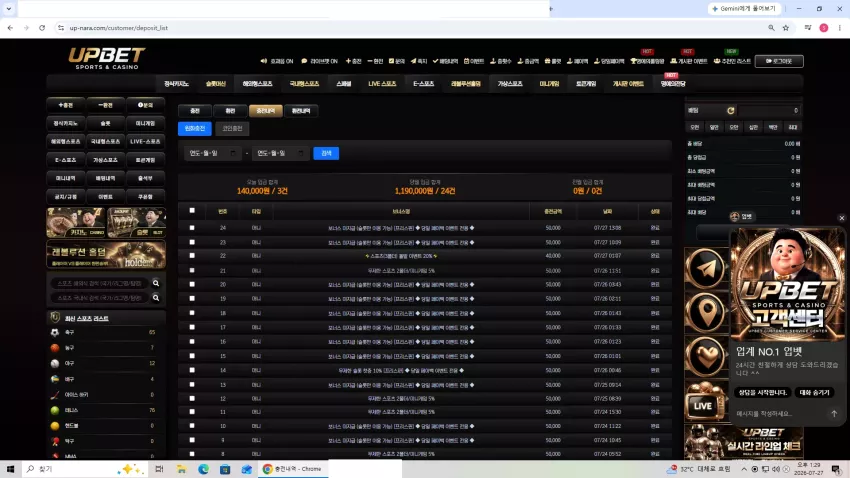Check the box for row number 24
The image size is (850, 478).
click(192, 228)
